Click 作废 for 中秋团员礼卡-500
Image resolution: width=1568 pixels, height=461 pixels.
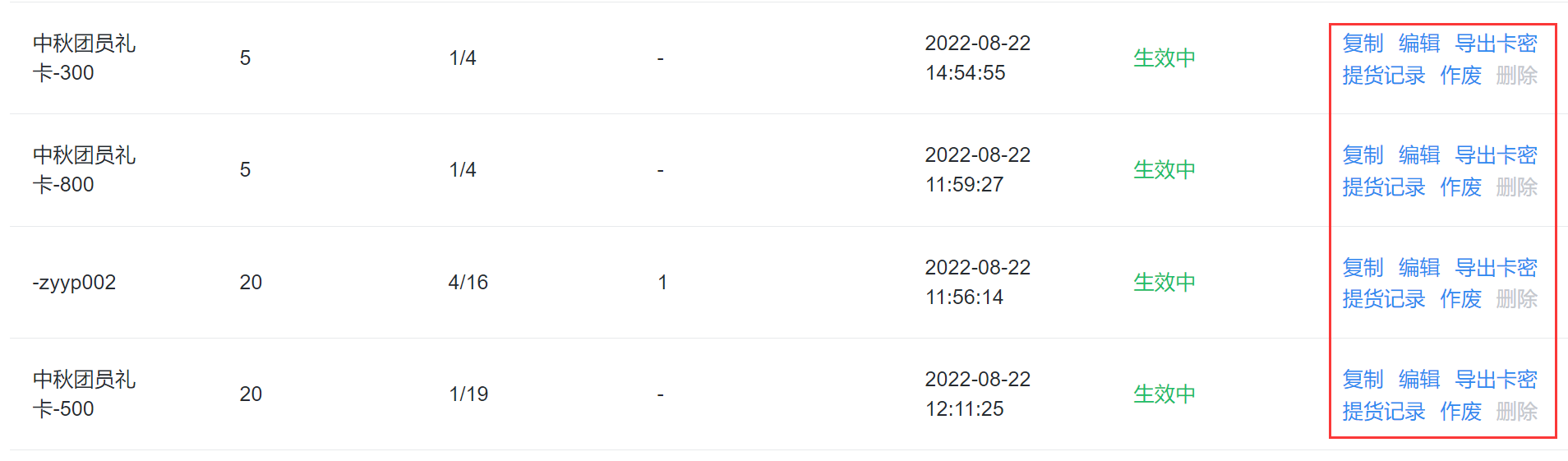click(x=1460, y=411)
